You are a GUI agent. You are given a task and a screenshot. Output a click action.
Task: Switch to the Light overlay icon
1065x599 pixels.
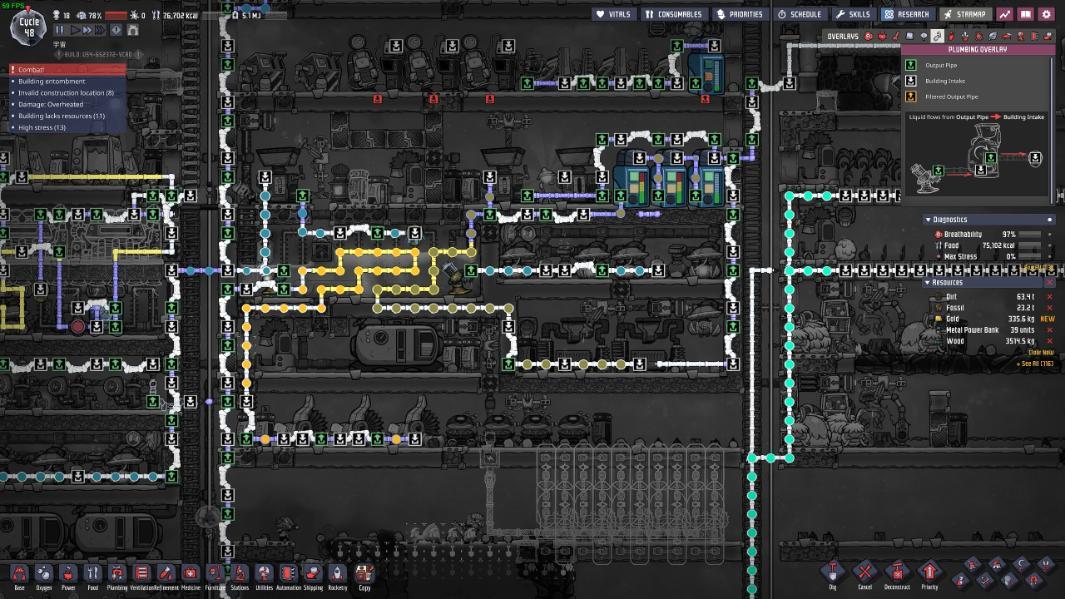coord(923,36)
